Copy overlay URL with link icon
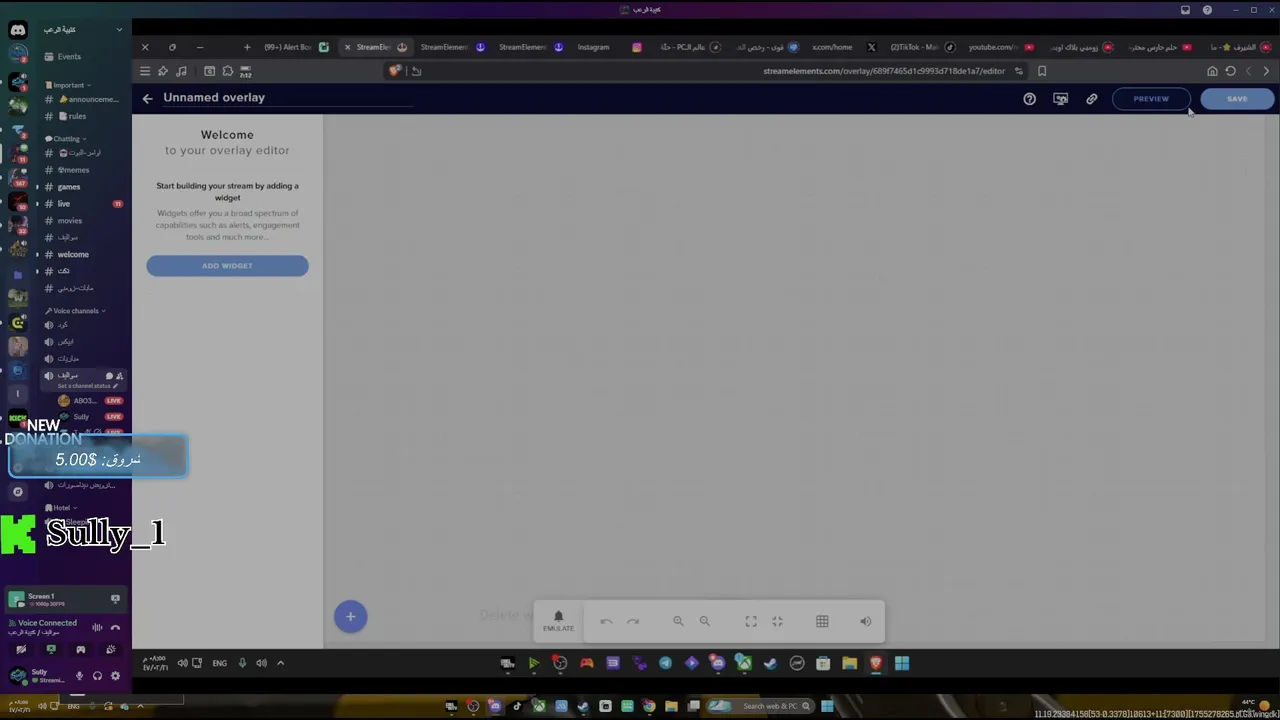The height and width of the screenshot is (720, 1280). pos(1091,99)
